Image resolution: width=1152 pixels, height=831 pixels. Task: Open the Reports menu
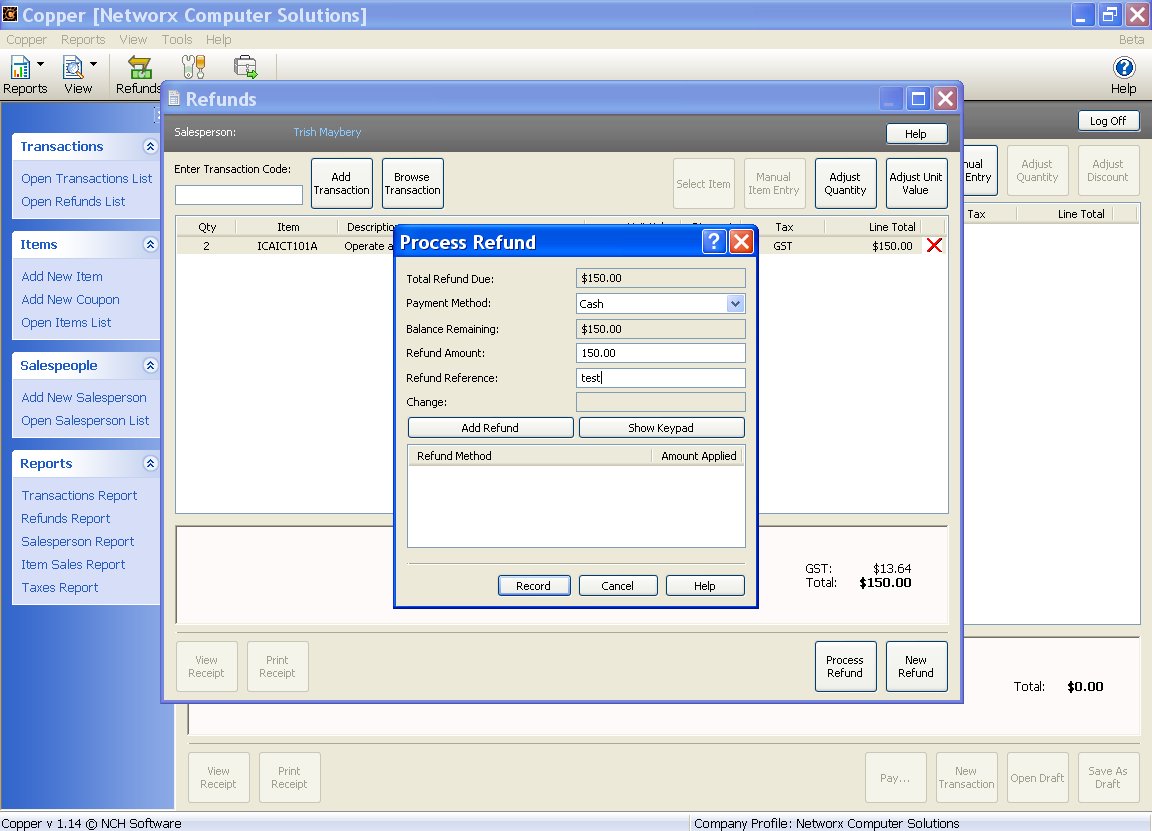coord(83,40)
